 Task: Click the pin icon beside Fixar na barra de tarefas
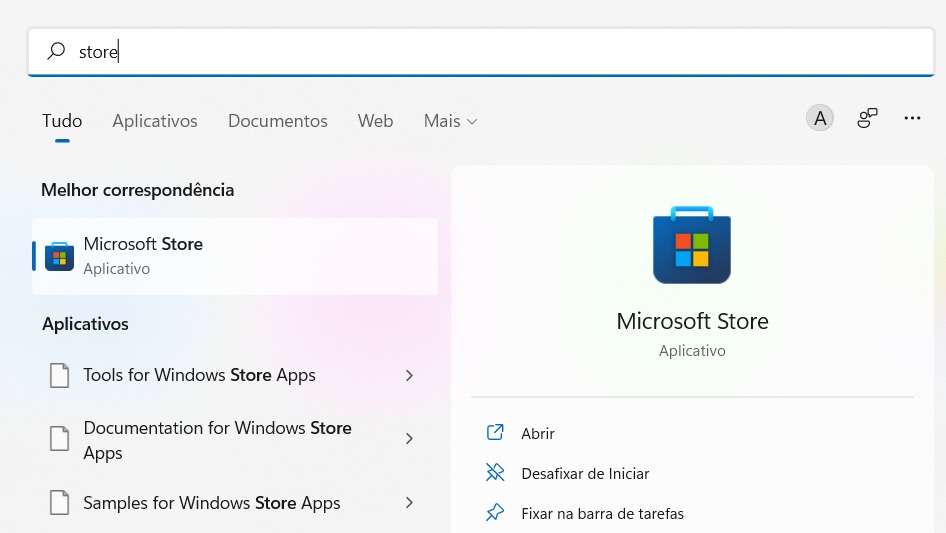tap(495, 512)
